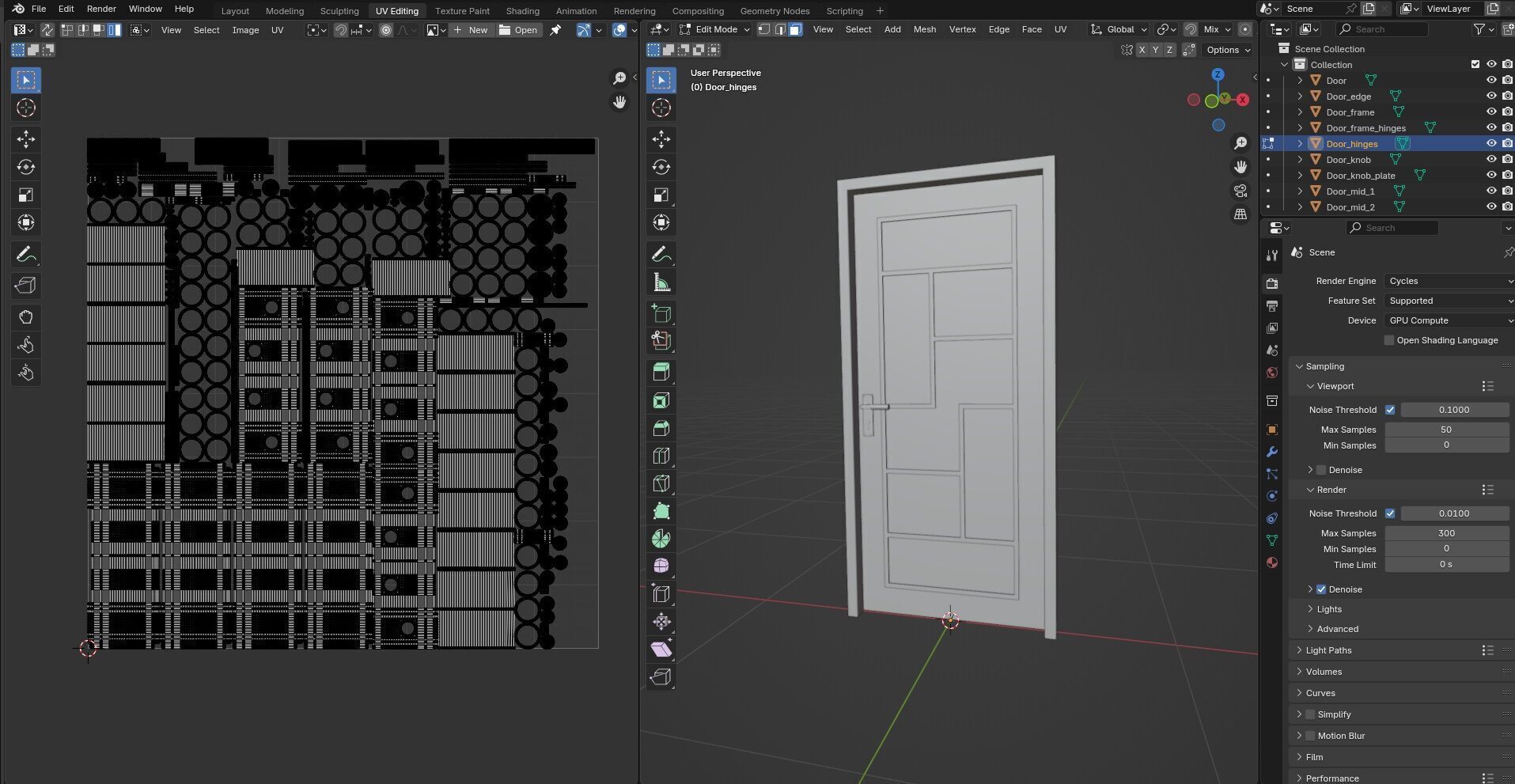The width and height of the screenshot is (1515, 784).
Task: Hide Door_knob in viewport
Action: [x=1491, y=160]
